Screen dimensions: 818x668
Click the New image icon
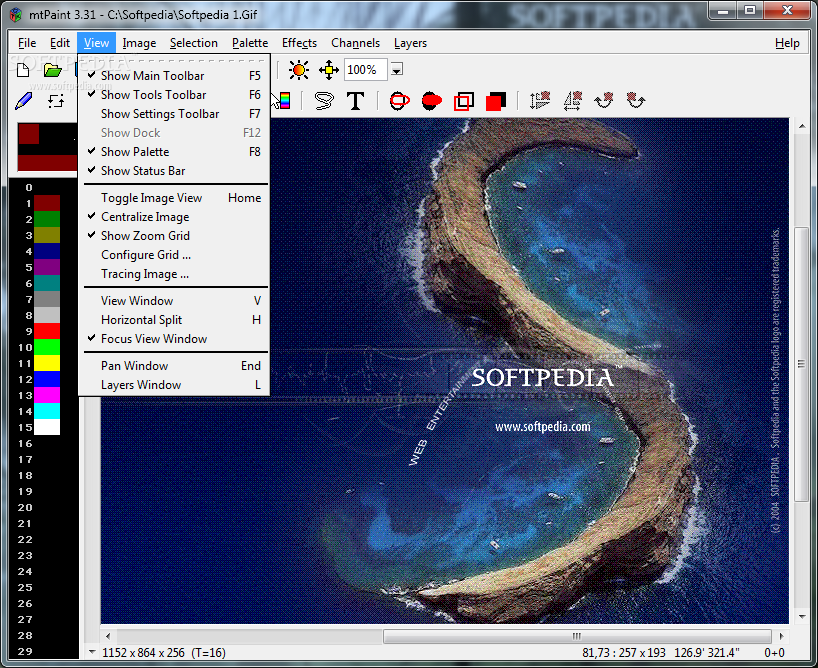point(22,70)
